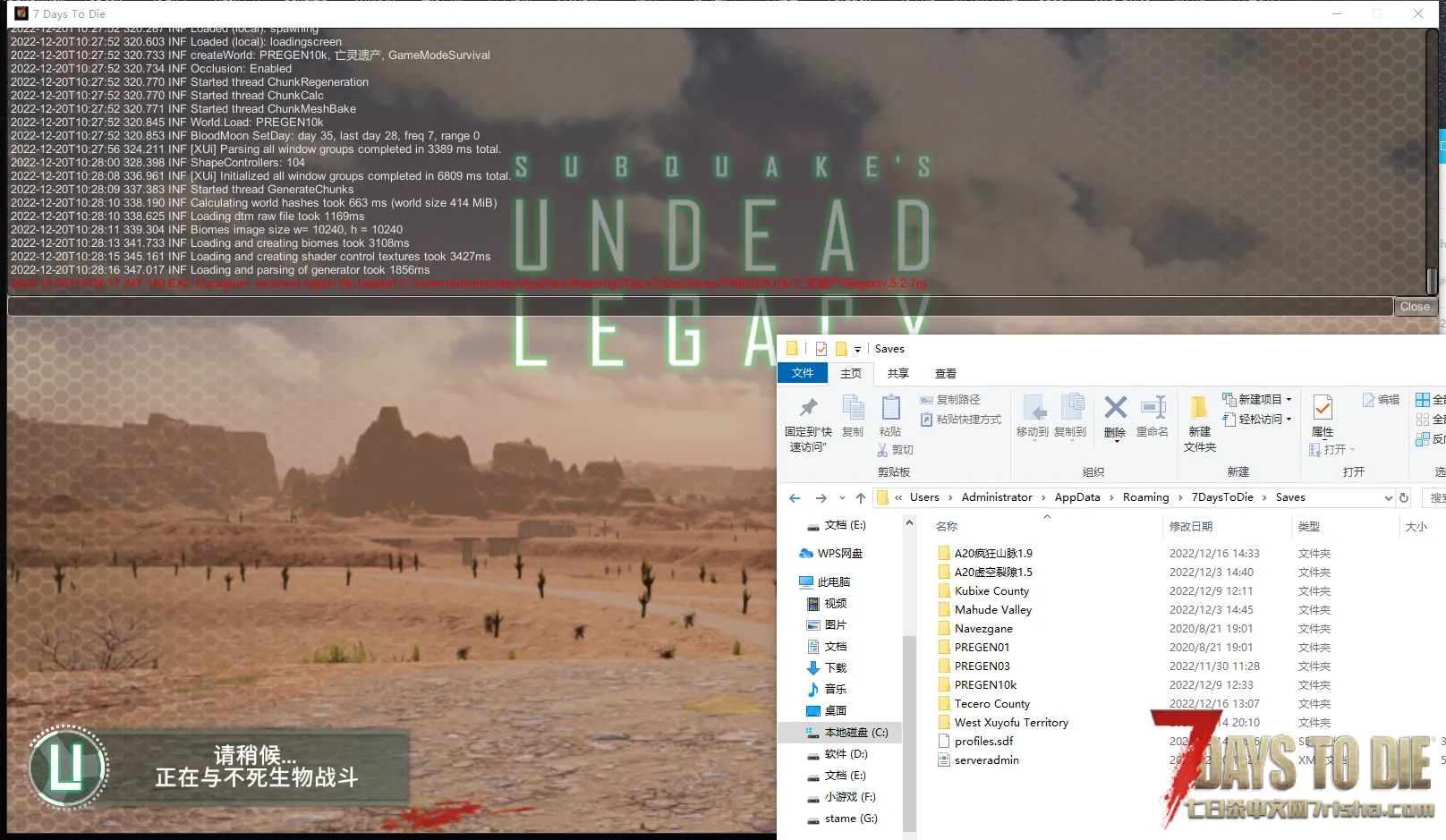
Task: Toggle the quick access properties checkbox icon
Action: pyautogui.click(x=821, y=349)
